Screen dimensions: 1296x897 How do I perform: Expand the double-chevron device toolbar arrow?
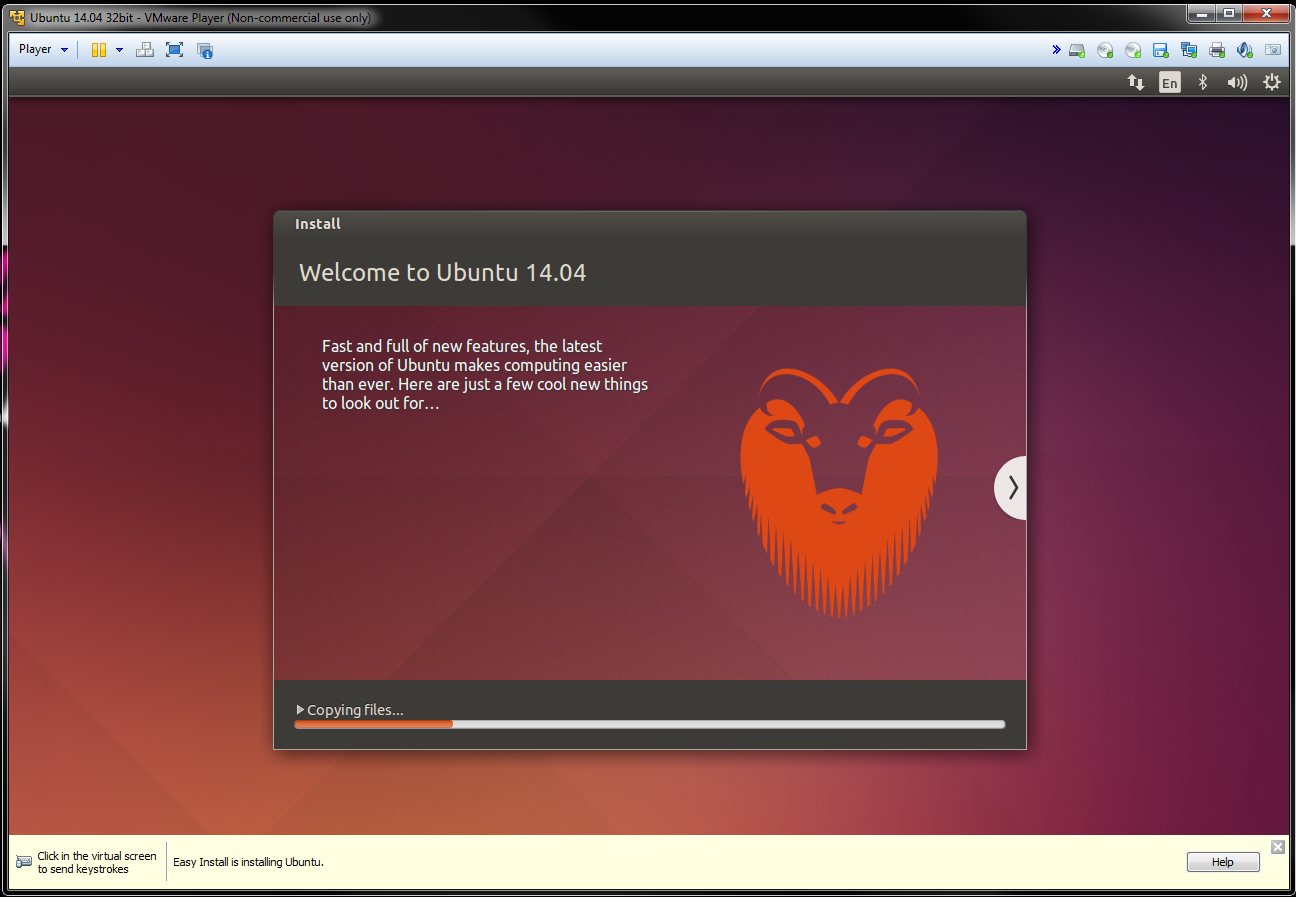[x=1056, y=49]
